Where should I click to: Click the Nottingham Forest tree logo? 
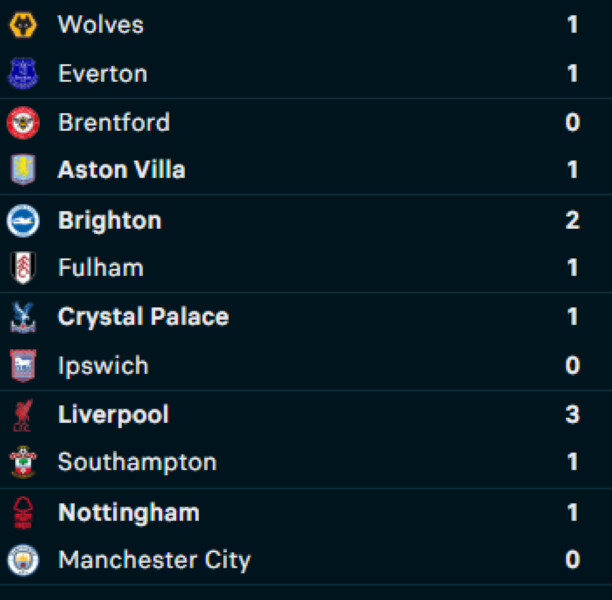coord(22,512)
